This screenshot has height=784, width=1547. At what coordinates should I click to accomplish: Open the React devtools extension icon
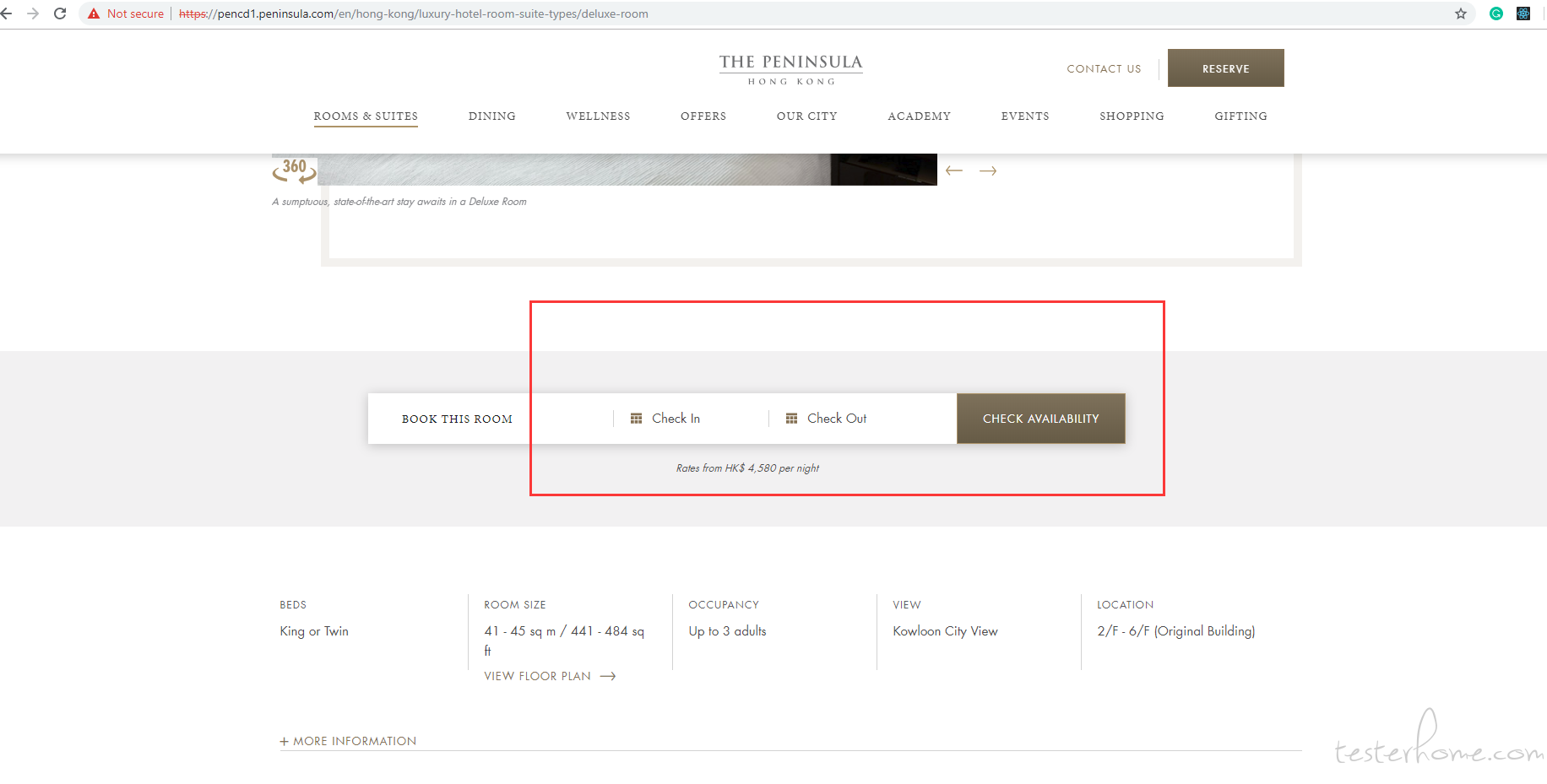click(1523, 14)
